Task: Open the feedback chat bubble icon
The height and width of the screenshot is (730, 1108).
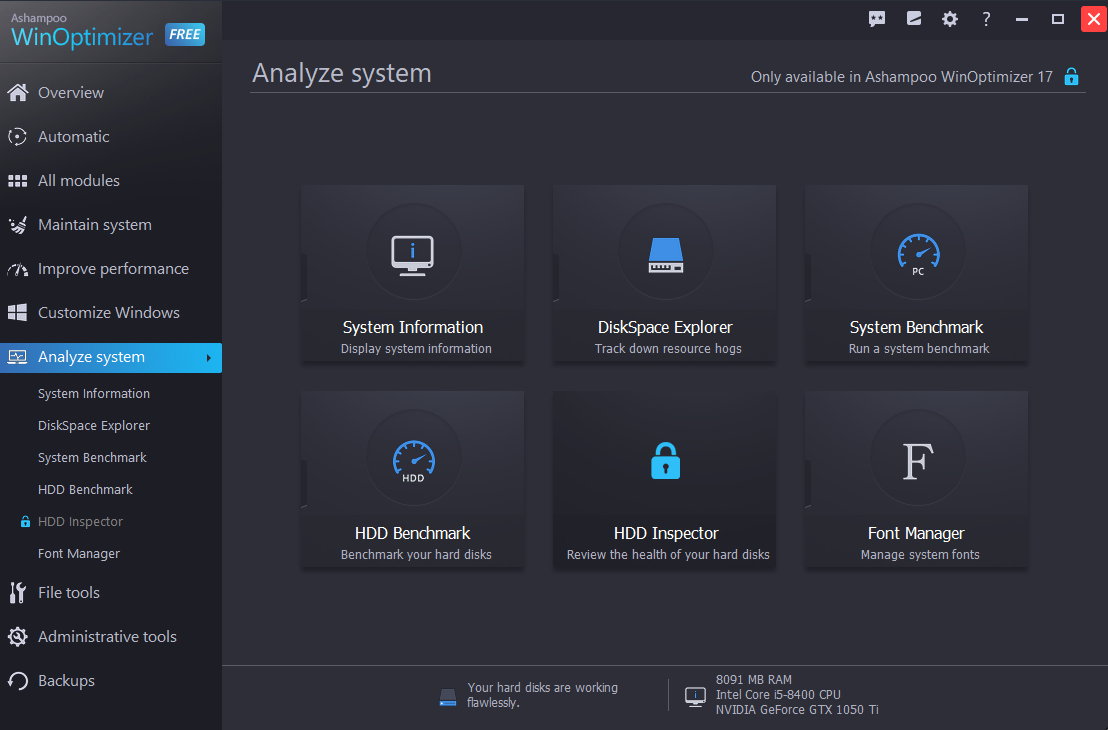Action: (x=877, y=19)
